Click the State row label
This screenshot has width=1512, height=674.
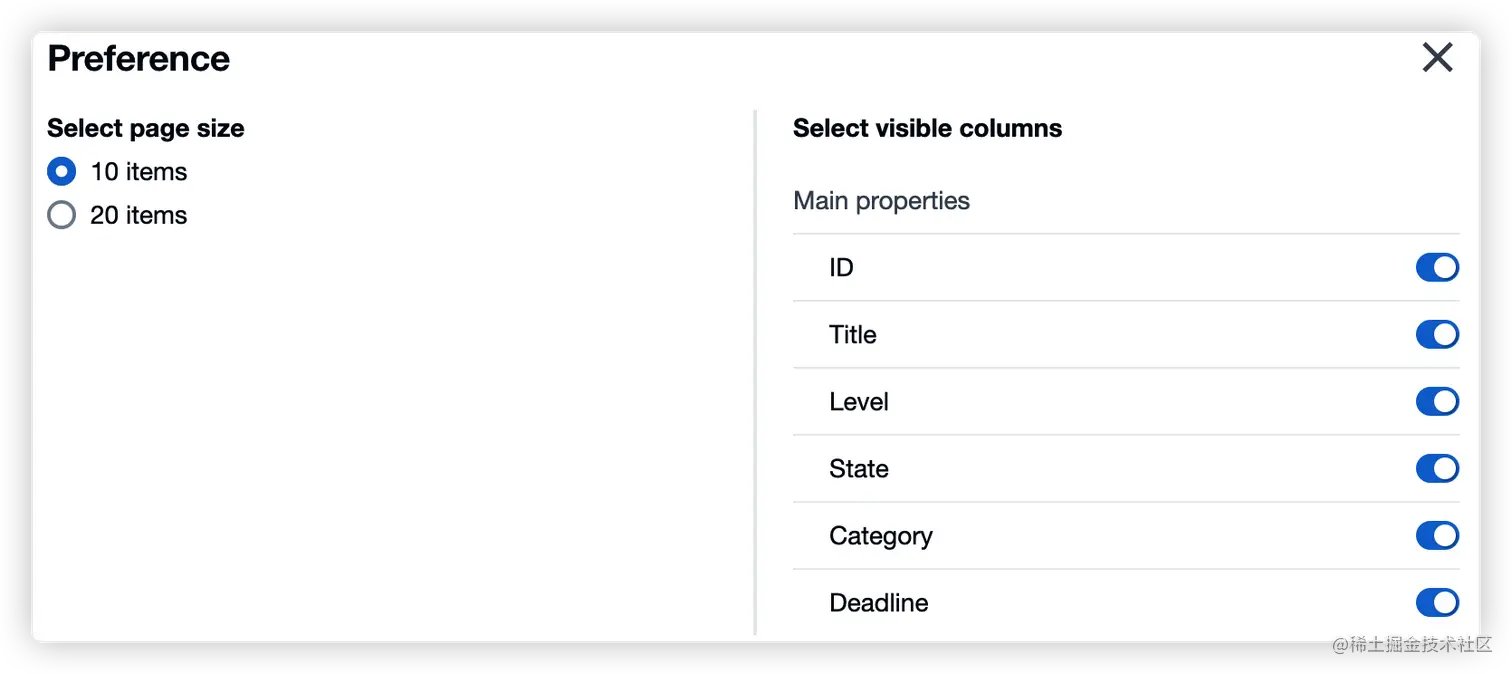(x=858, y=469)
